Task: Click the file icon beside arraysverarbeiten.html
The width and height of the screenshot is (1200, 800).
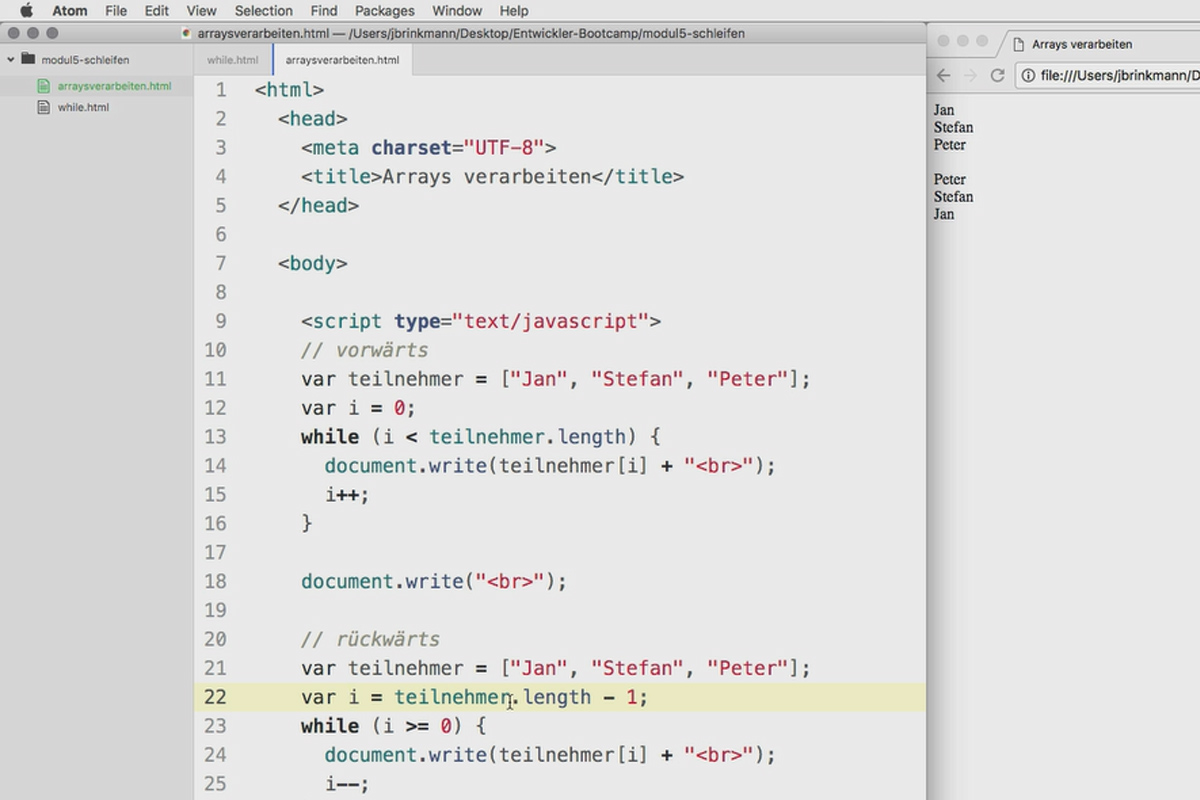Action: (x=43, y=86)
